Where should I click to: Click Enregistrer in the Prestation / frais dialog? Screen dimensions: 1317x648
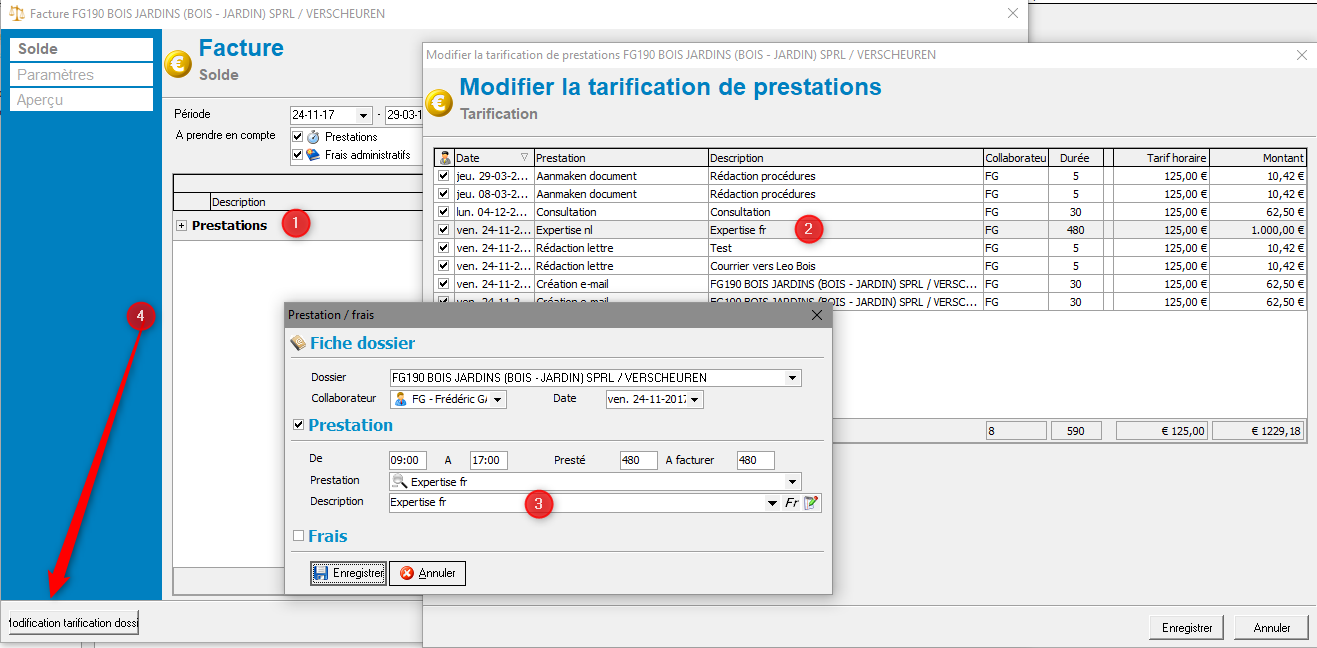point(348,573)
